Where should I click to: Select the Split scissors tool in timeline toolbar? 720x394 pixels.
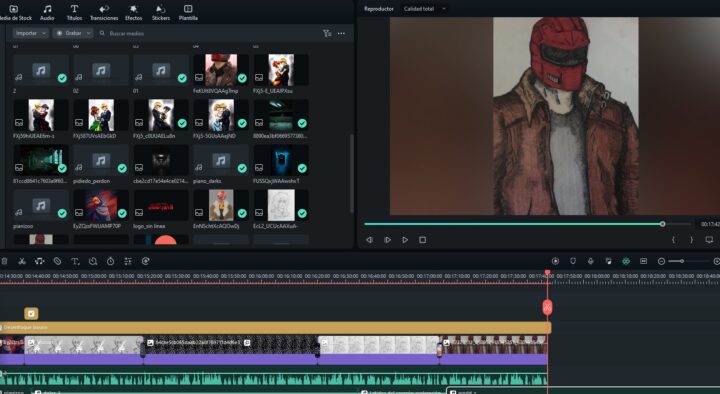click(22, 261)
